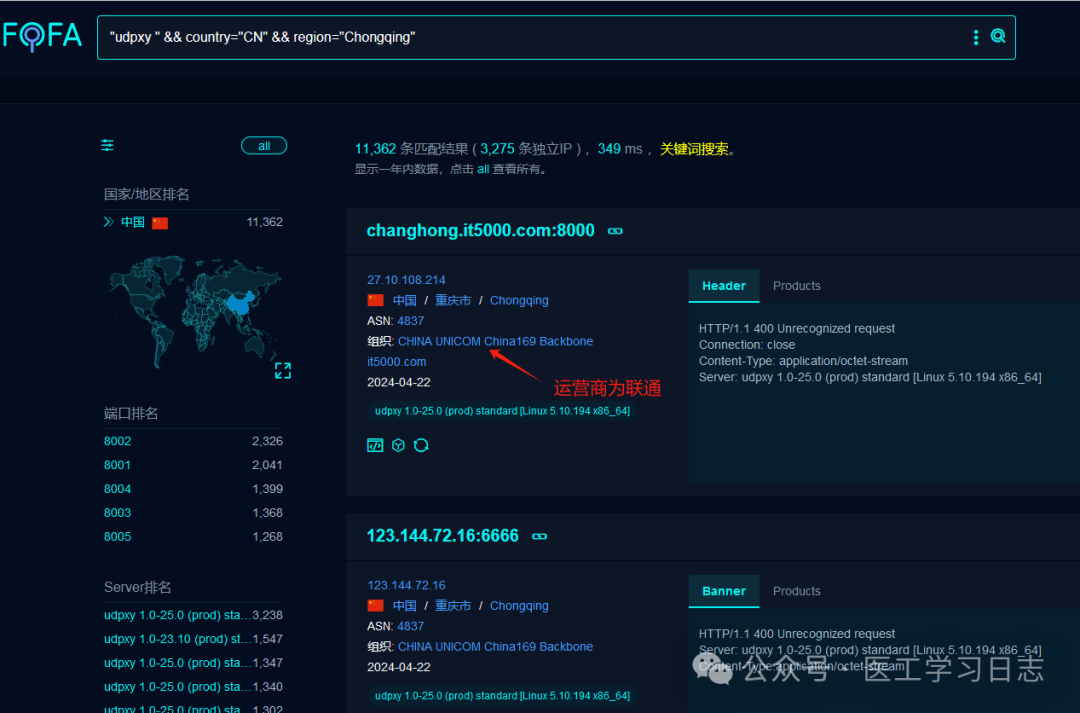Open changhong.it5000.com:8000 result title
Image resolution: width=1080 pixels, height=713 pixels.
tap(480, 230)
